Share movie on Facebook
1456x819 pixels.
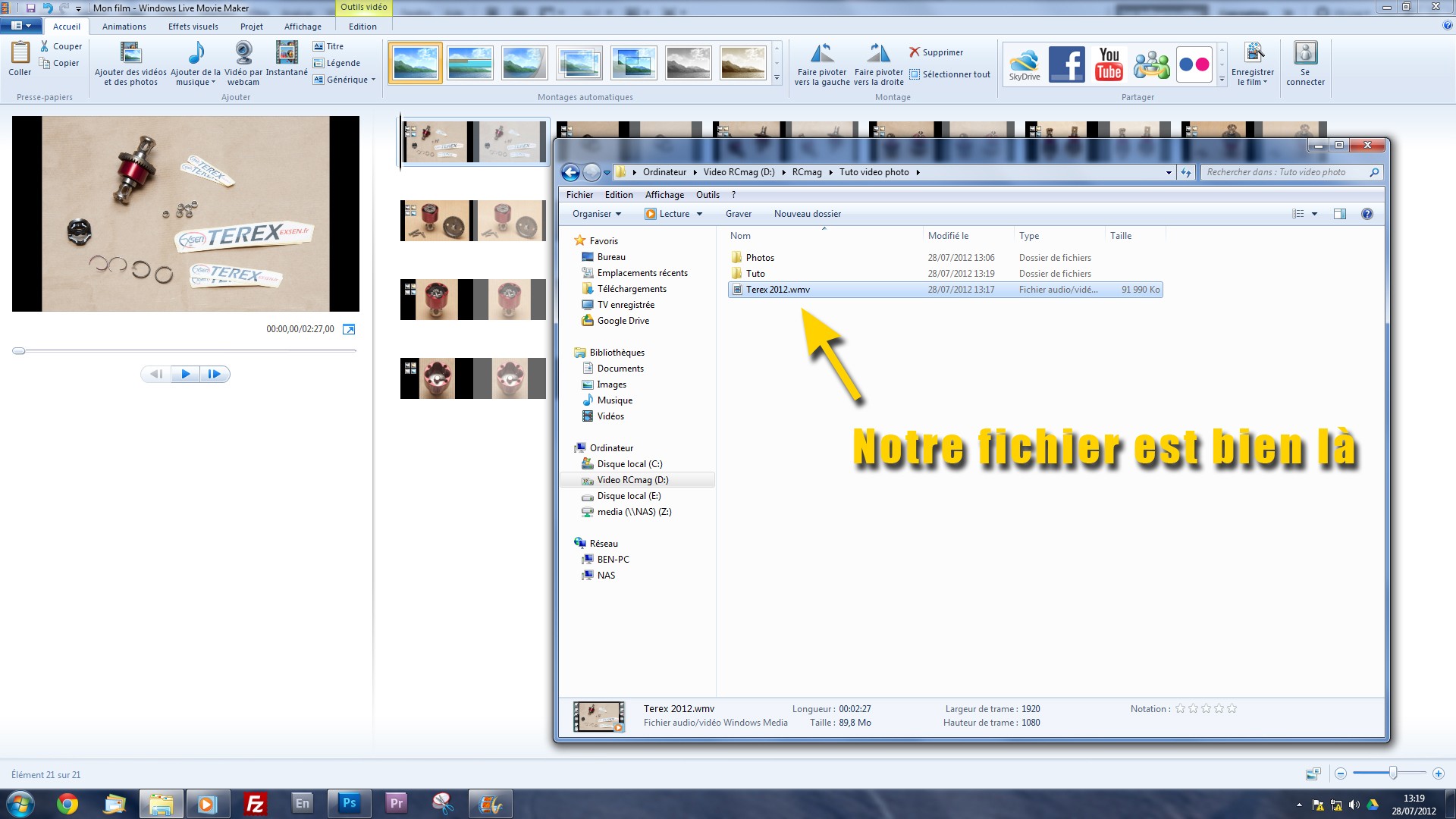point(1067,64)
